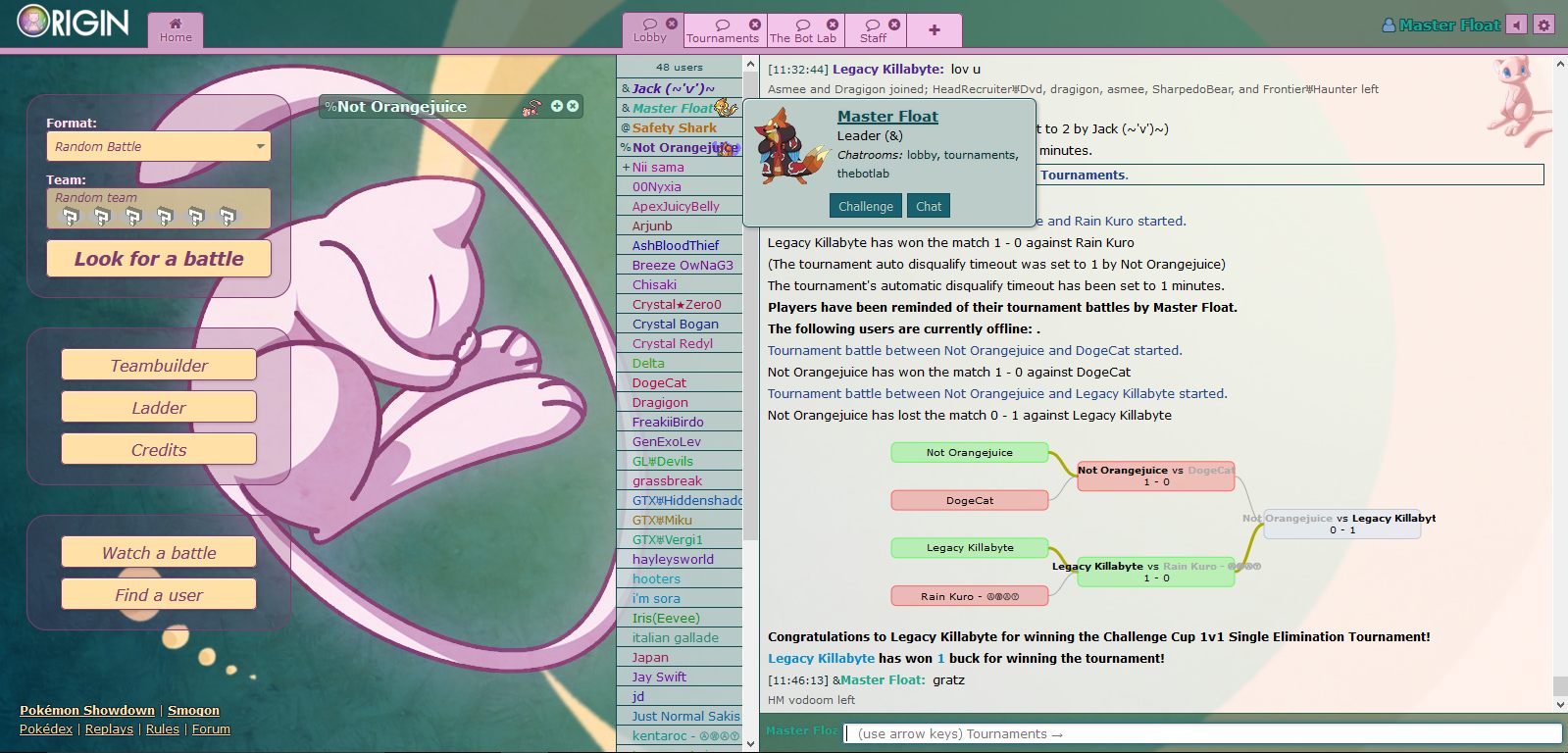Open the Pokémon Showdown link
Image resolution: width=1568 pixels, height=753 pixels.
click(x=87, y=710)
